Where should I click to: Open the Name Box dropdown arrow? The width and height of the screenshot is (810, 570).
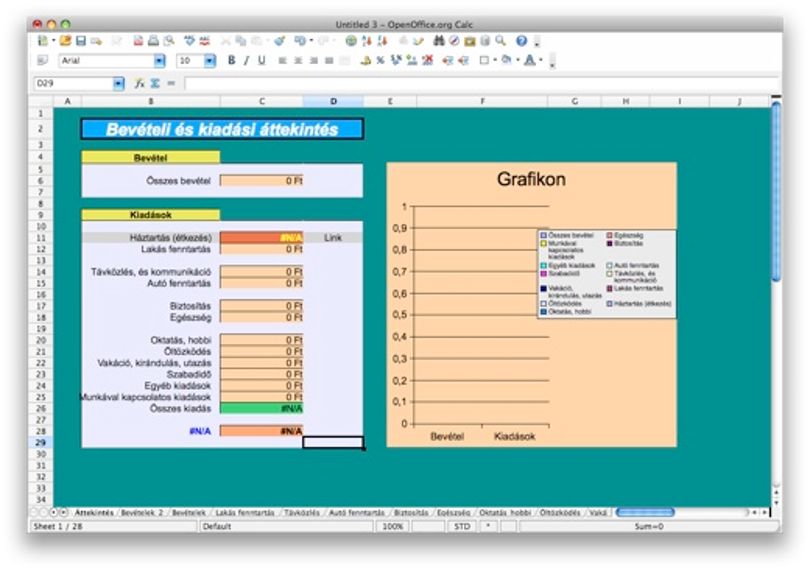coord(118,83)
